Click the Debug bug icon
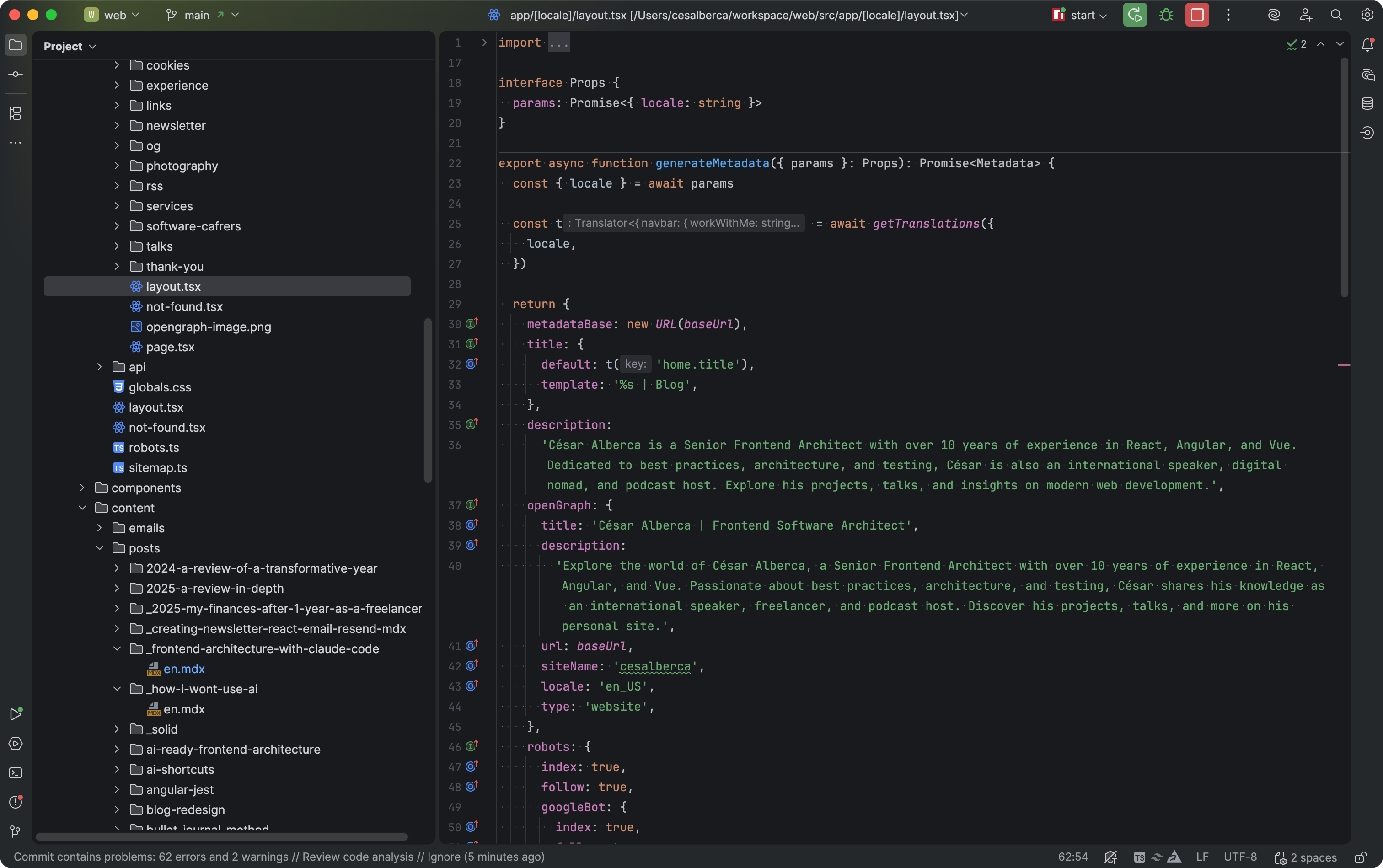This screenshot has width=1383, height=868. click(1166, 15)
